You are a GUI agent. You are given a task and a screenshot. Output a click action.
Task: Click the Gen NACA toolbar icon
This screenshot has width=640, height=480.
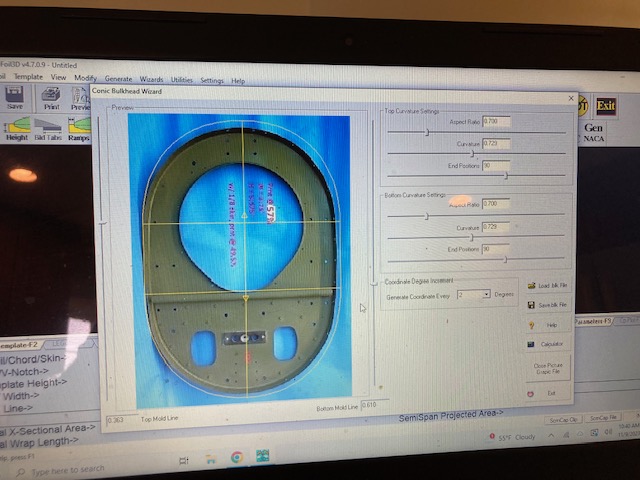pyautogui.click(x=593, y=132)
